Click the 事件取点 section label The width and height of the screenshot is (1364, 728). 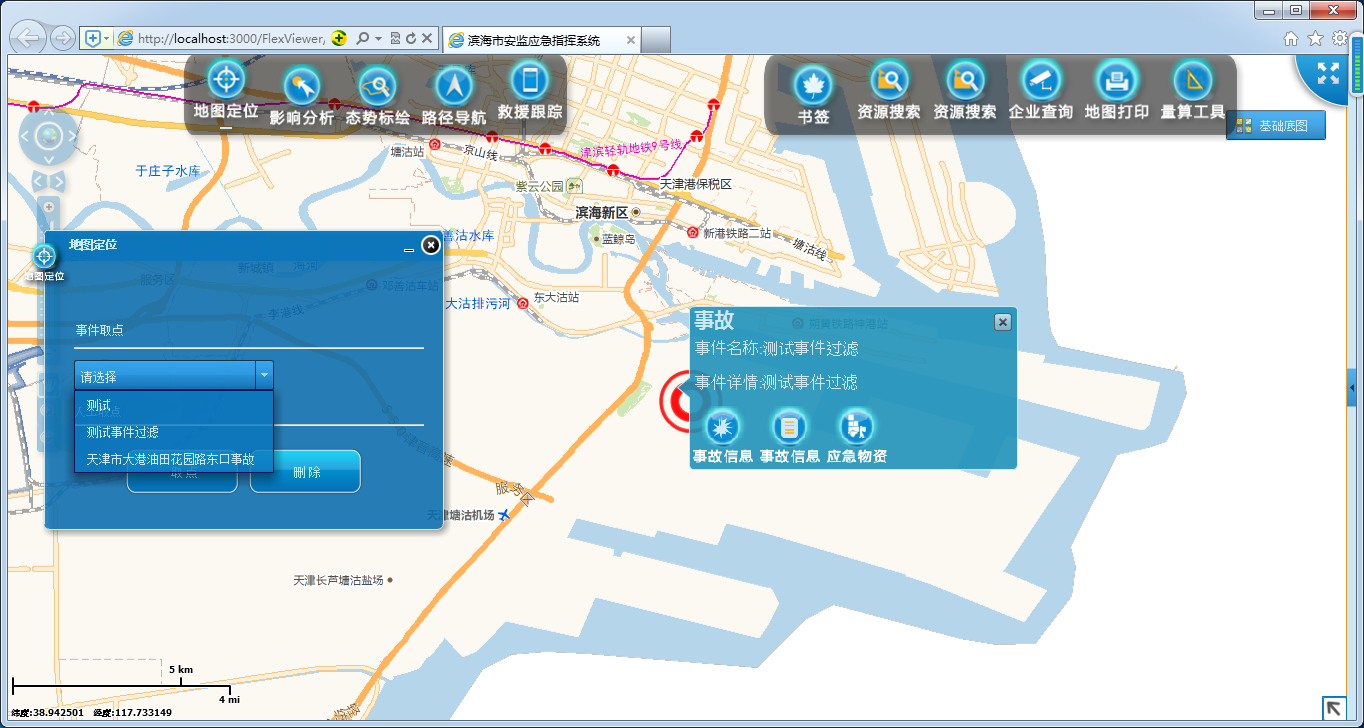(99, 329)
